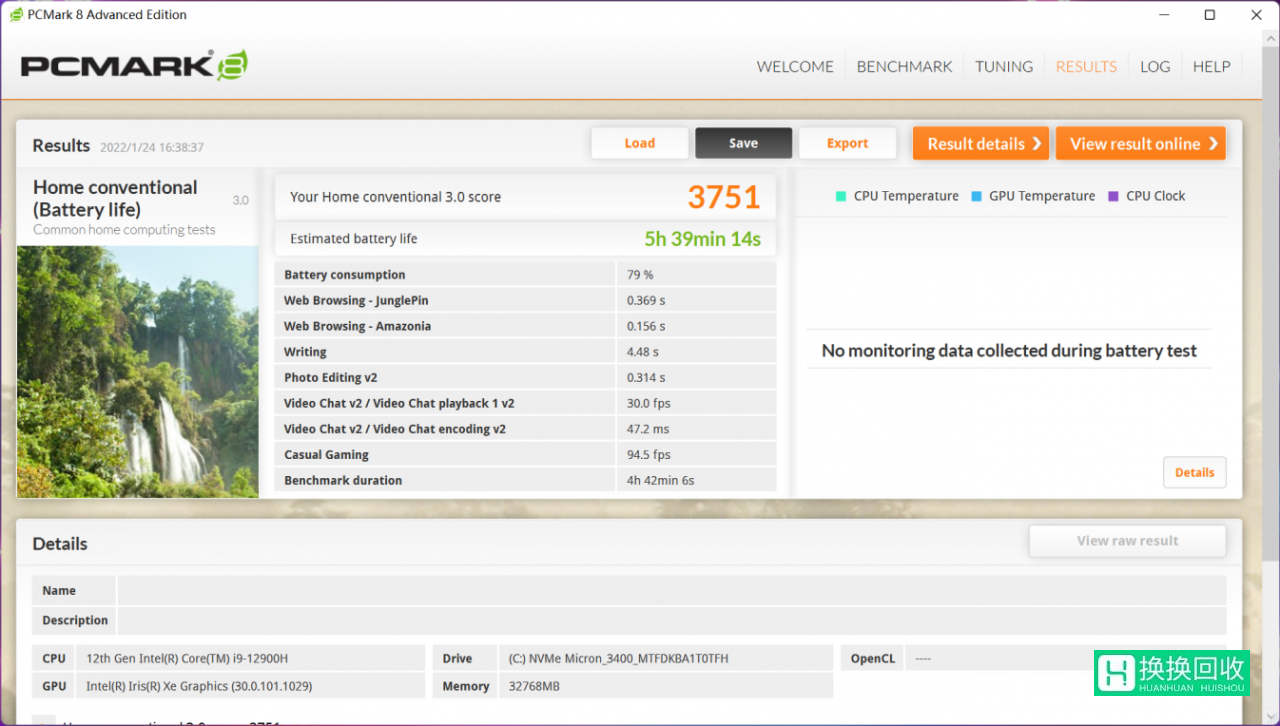Click 'Web Browsing - JunglePin' row
This screenshot has height=726, width=1280.
pyautogui.click(x=525, y=300)
